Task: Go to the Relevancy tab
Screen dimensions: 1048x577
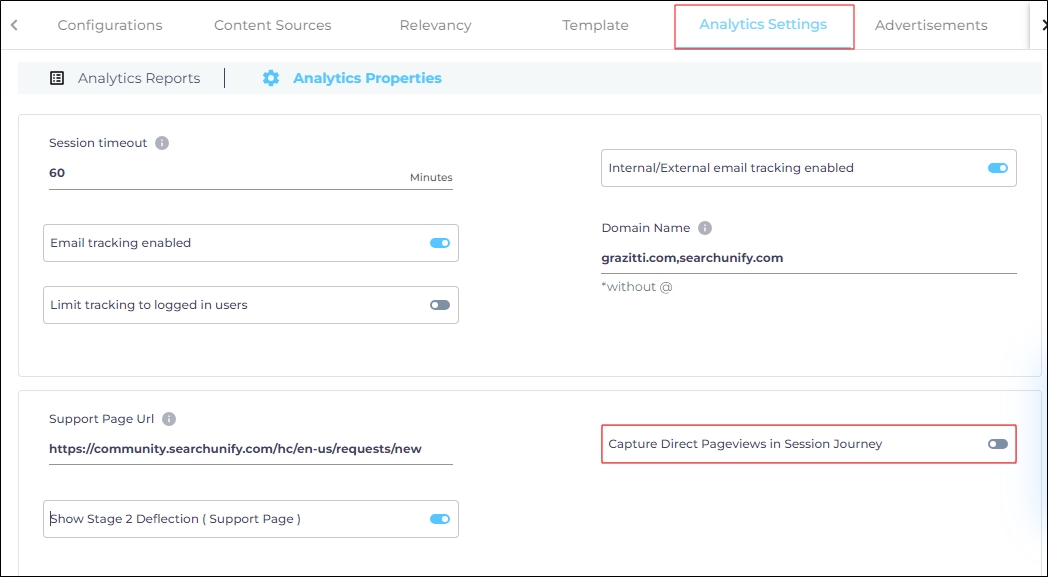Action: point(435,25)
